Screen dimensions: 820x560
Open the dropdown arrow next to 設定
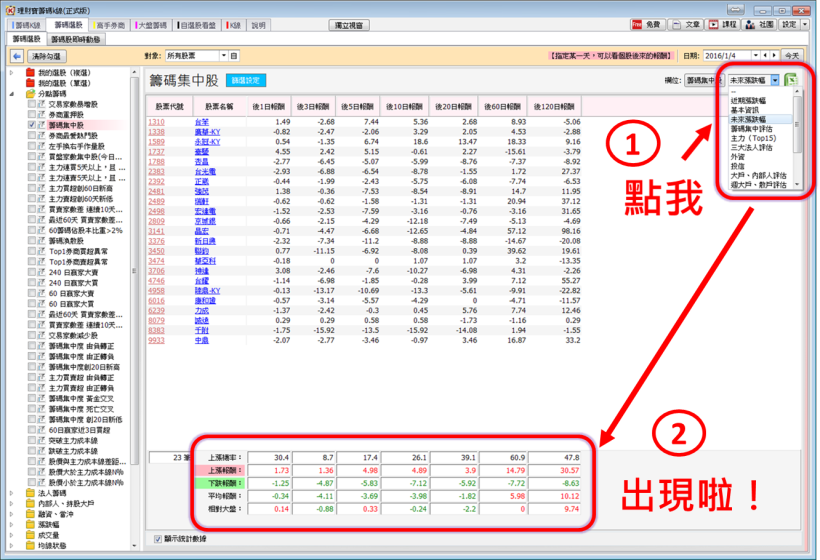point(805,25)
